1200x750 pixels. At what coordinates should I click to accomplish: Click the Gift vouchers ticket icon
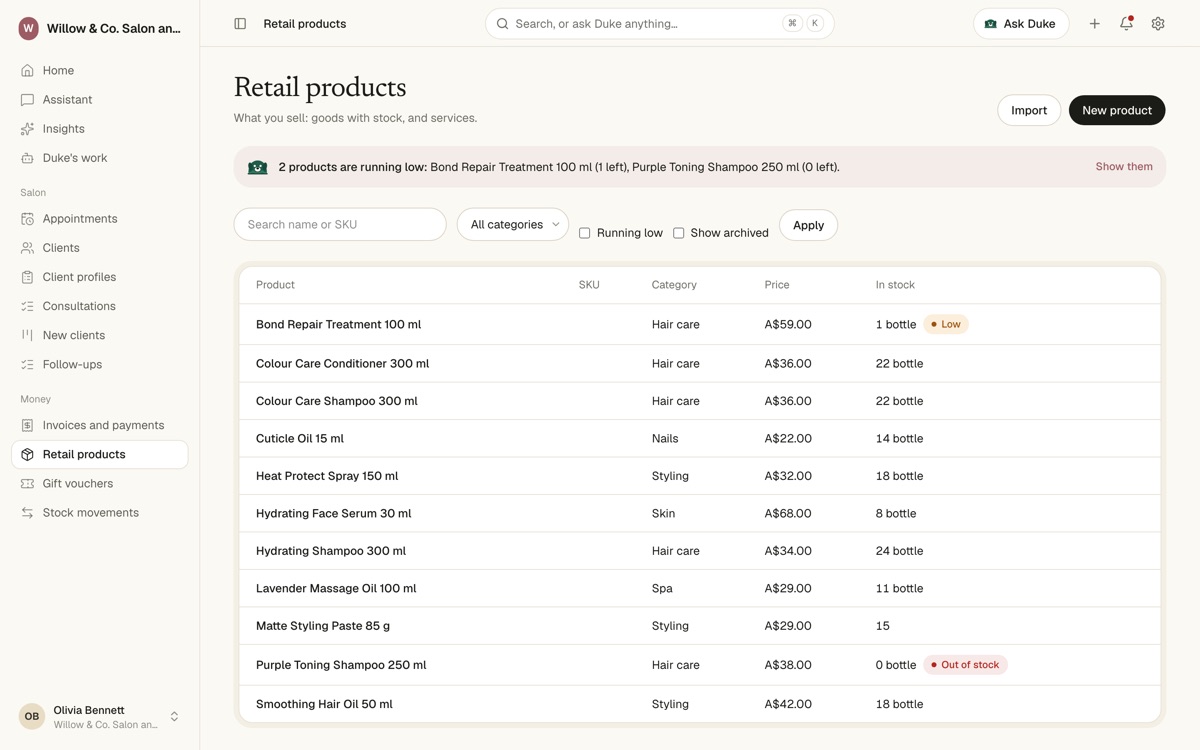pos(27,483)
